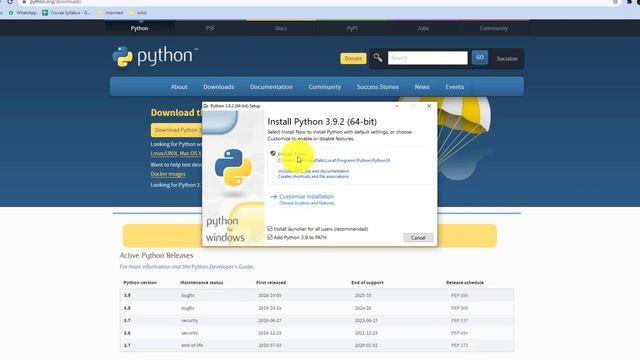Screen dimensions: 640x360
Task: Click the 'Maintenance status' column header
Action: click(202, 282)
